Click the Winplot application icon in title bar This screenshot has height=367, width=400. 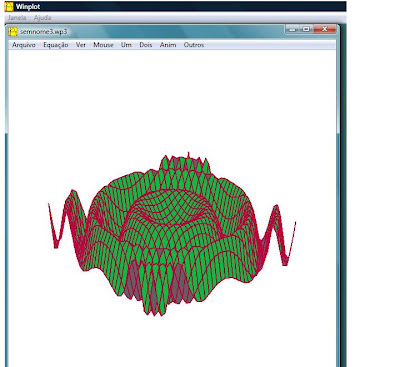(x=9, y=6)
